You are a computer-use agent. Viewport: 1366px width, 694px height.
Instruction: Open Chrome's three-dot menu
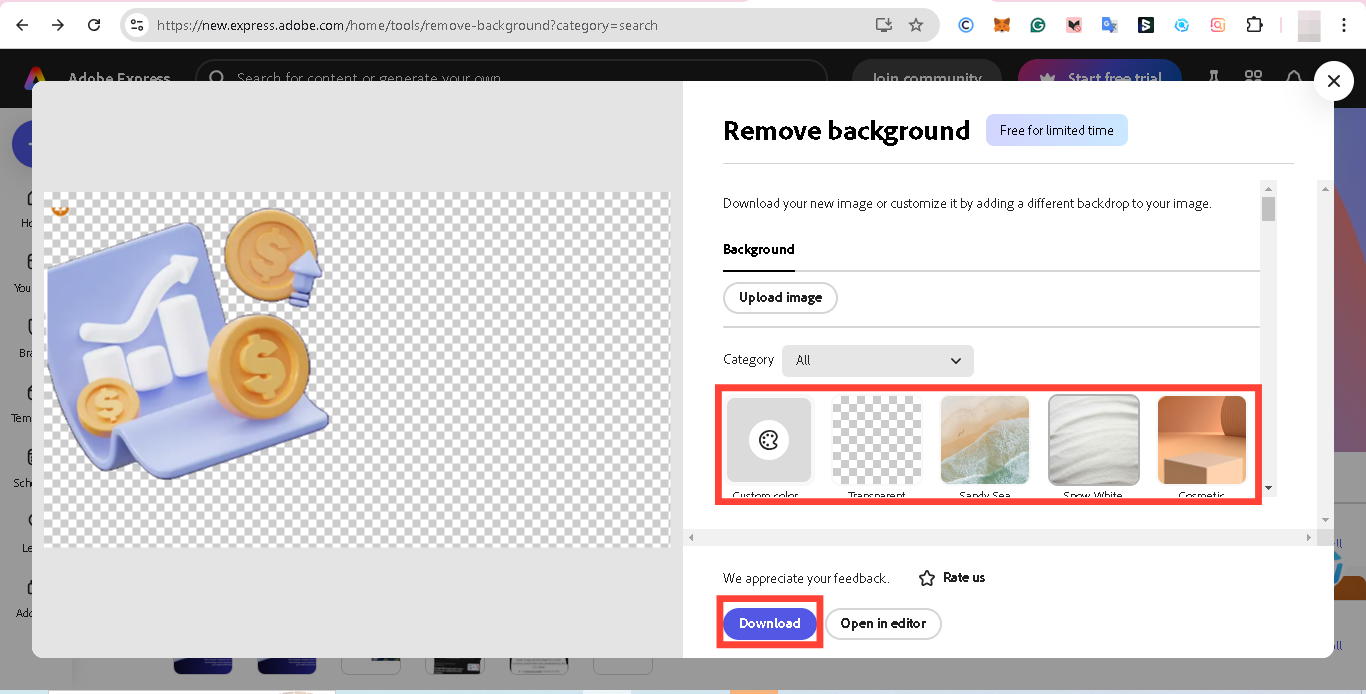[x=1346, y=25]
